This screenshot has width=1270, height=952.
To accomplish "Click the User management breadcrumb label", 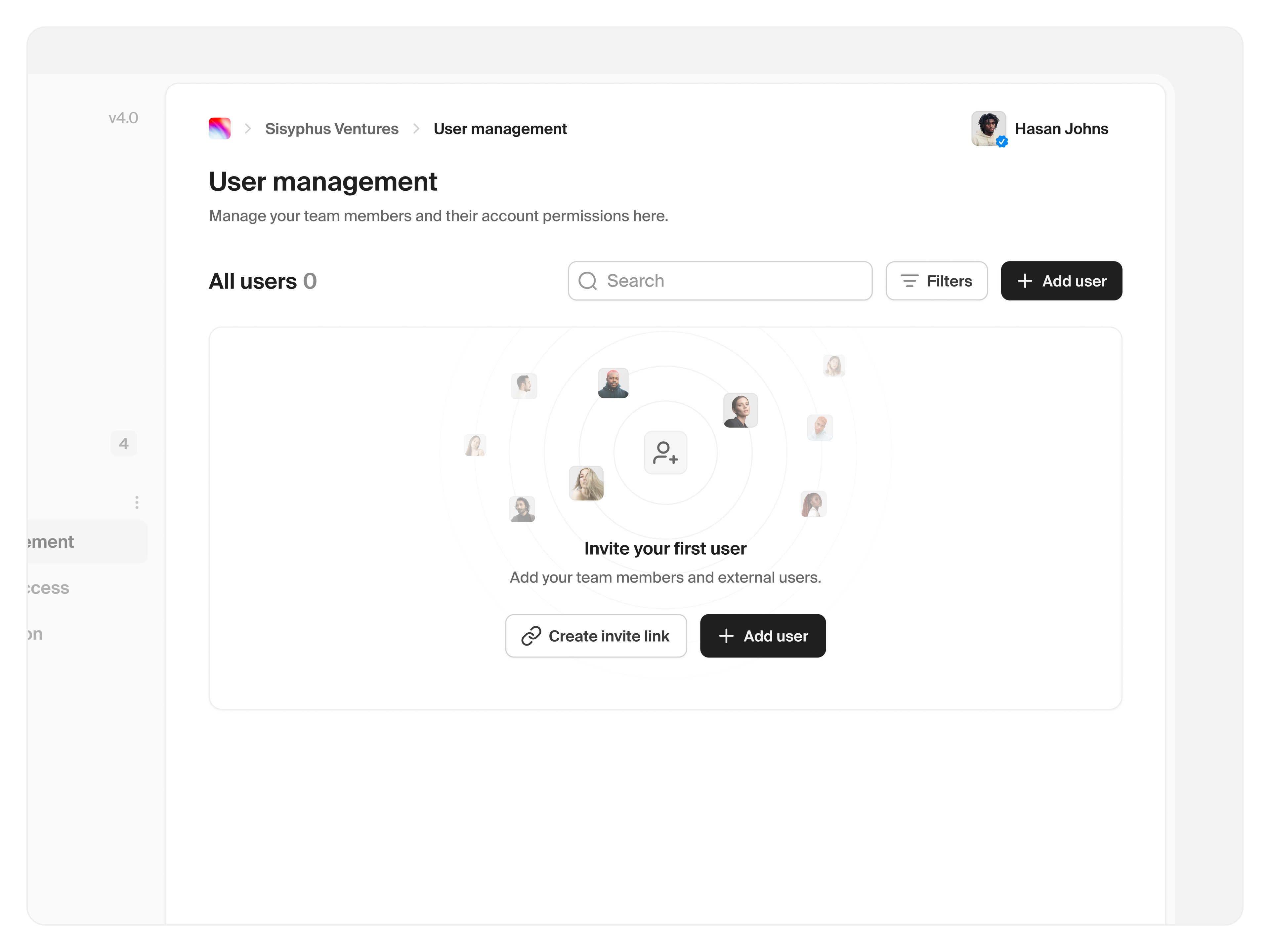I will (500, 129).
